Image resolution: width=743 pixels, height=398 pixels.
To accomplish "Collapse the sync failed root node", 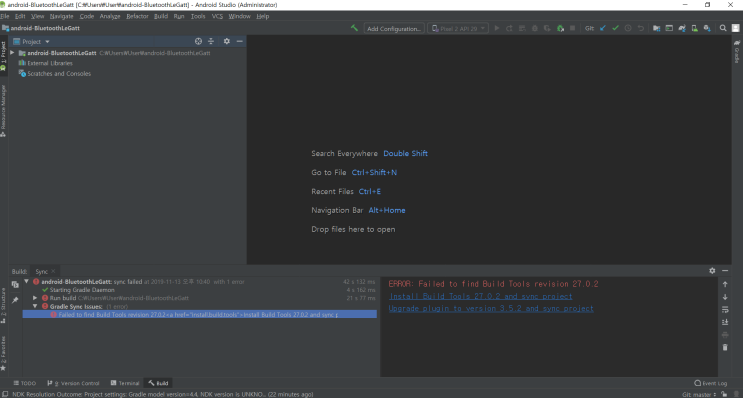I will 27,281.
